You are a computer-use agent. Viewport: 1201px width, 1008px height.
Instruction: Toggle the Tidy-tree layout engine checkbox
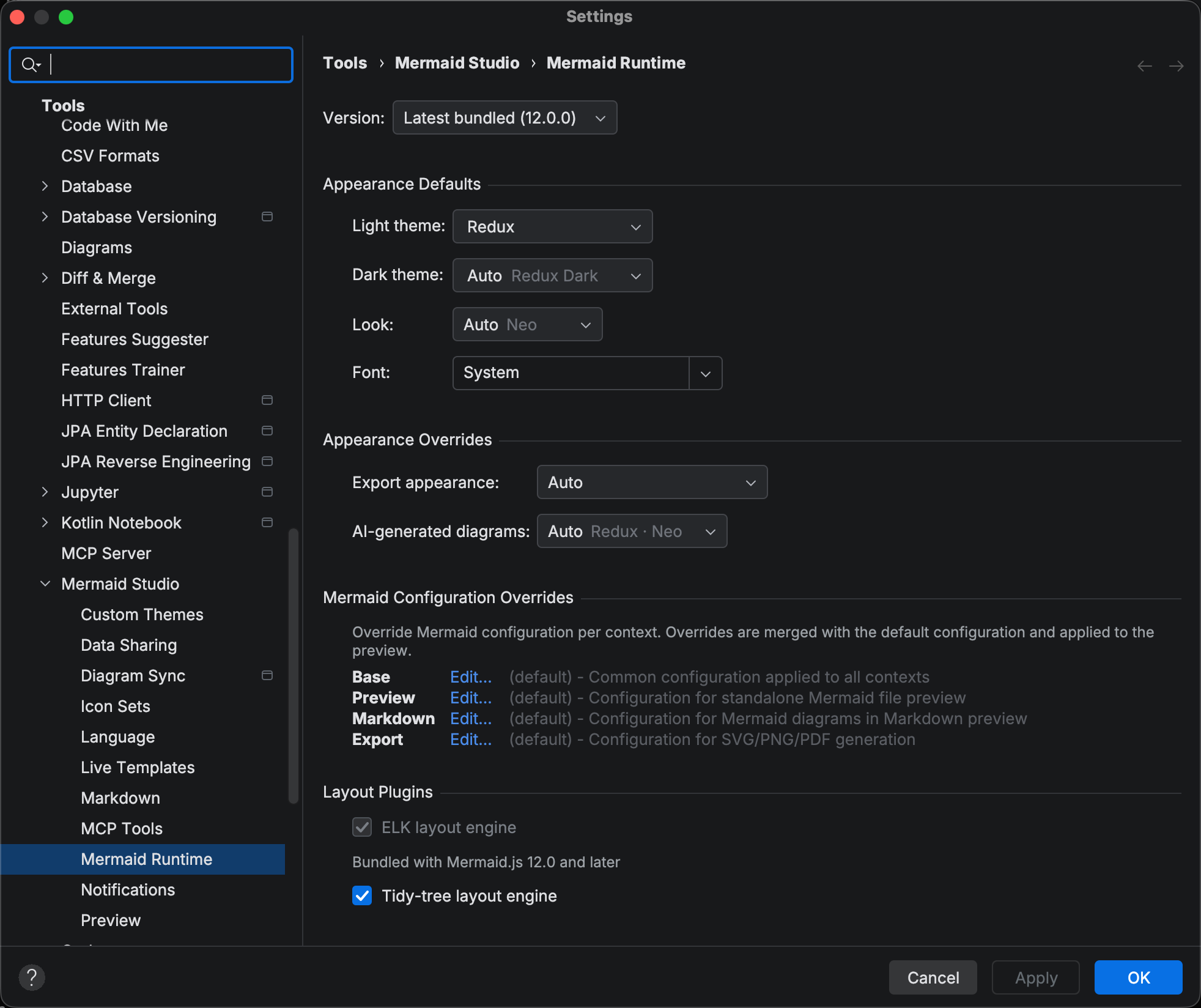coord(362,895)
